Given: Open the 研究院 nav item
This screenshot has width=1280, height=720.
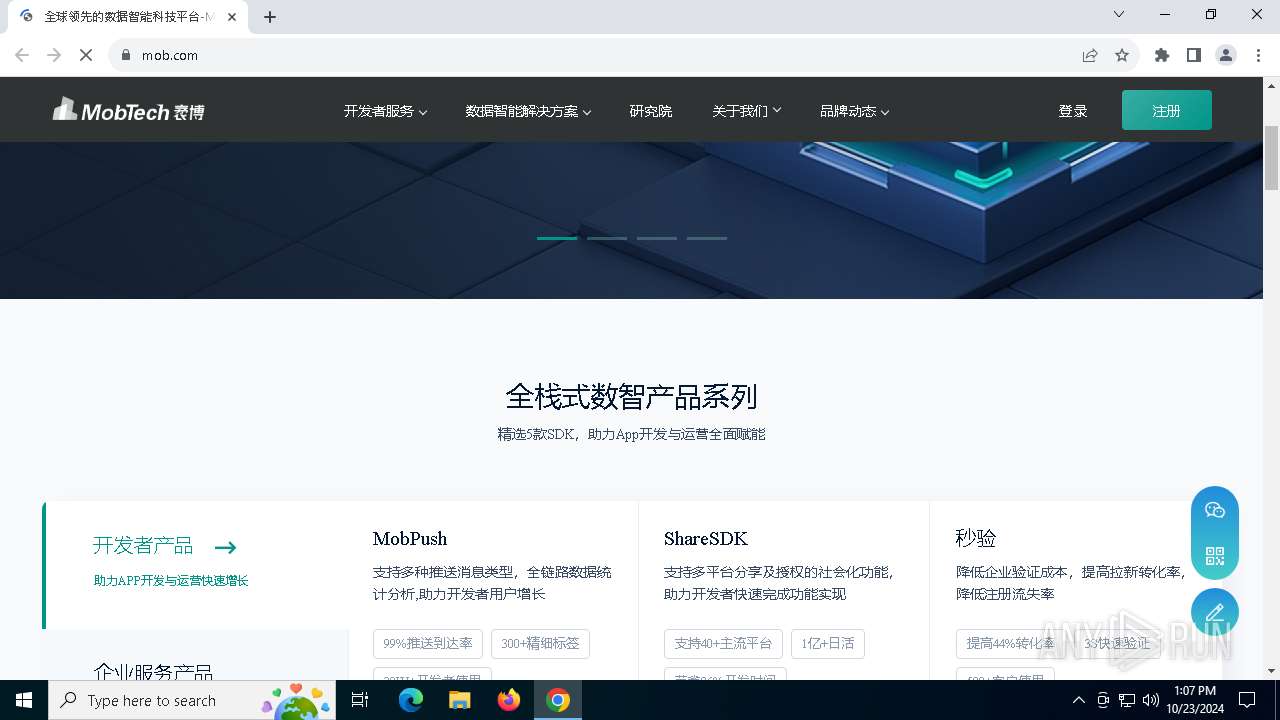Looking at the screenshot, I should pyautogui.click(x=651, y=111).
